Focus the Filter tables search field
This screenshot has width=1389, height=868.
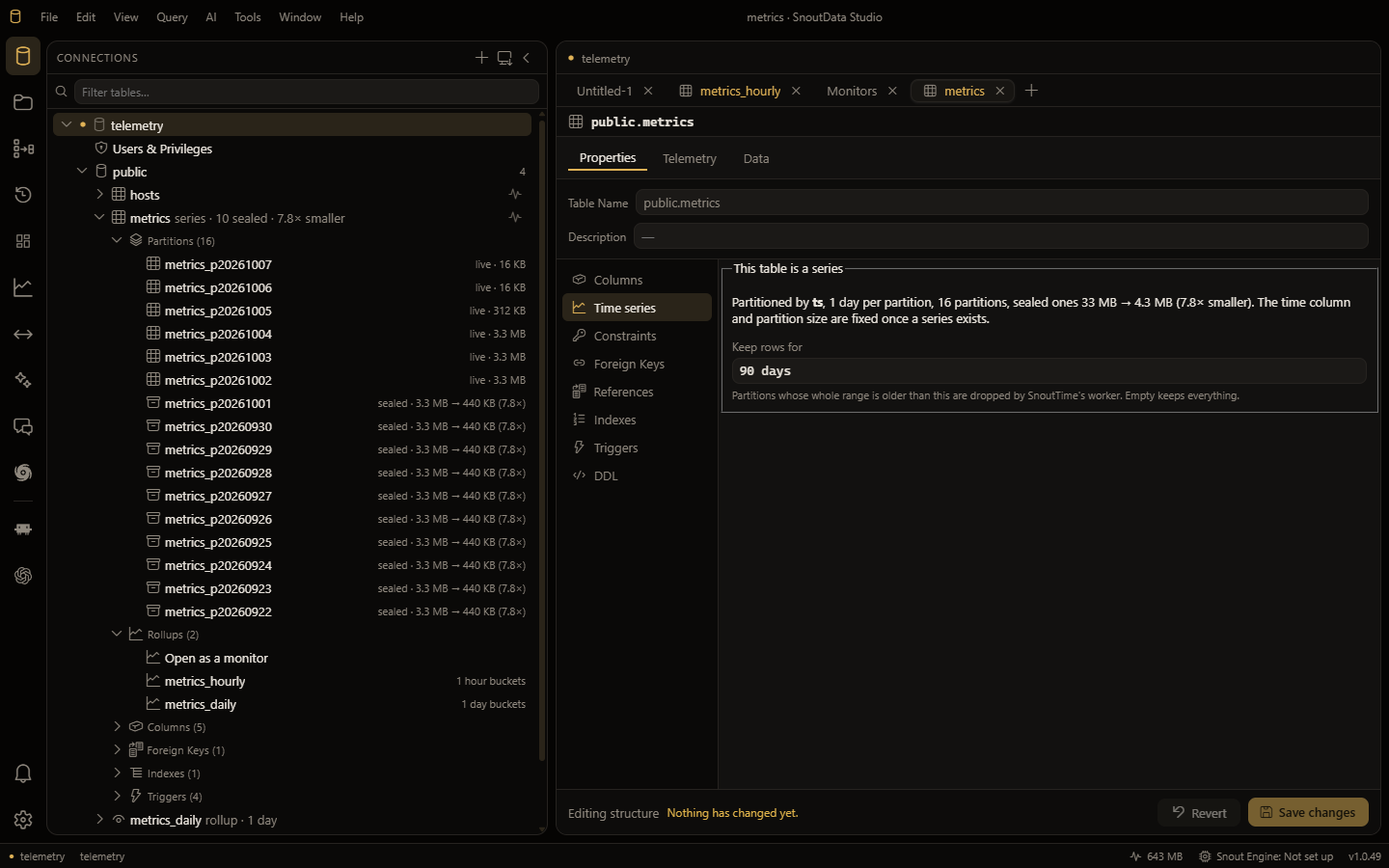point(306,92)
